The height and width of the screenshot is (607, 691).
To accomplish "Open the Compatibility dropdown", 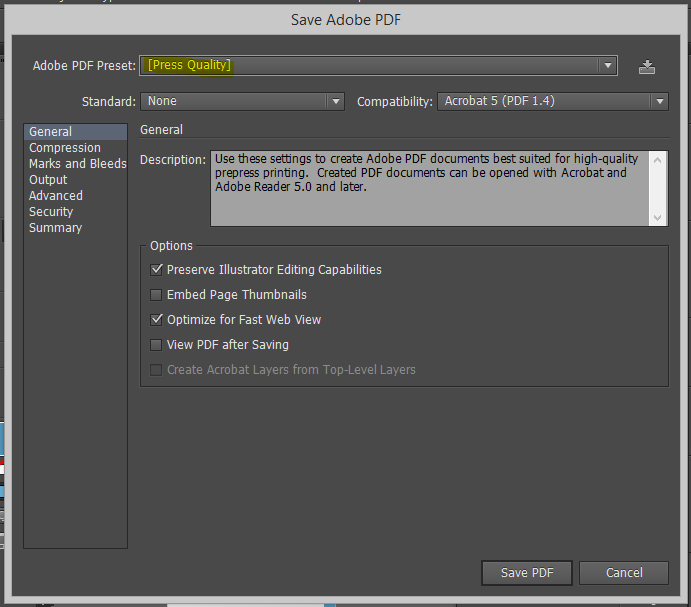I will [553, 101].
